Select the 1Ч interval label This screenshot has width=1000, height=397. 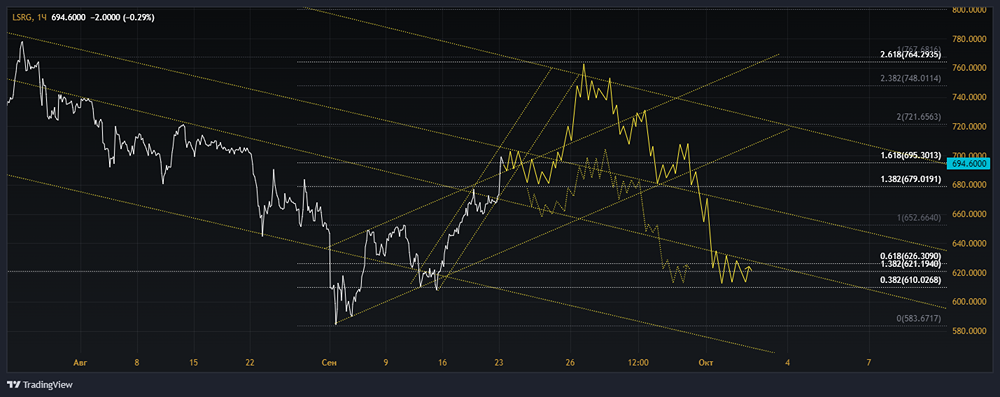(41, 17)
